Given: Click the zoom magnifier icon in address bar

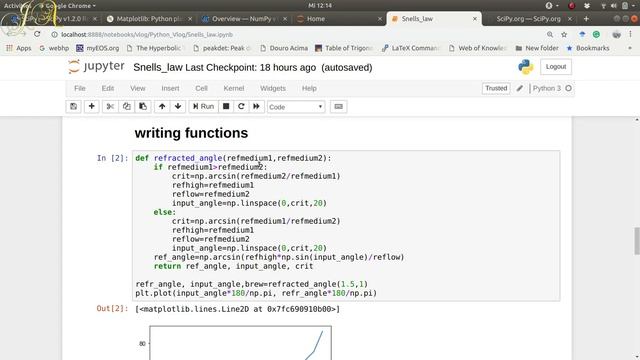Looking at the screenshot, I should point(550,35).
